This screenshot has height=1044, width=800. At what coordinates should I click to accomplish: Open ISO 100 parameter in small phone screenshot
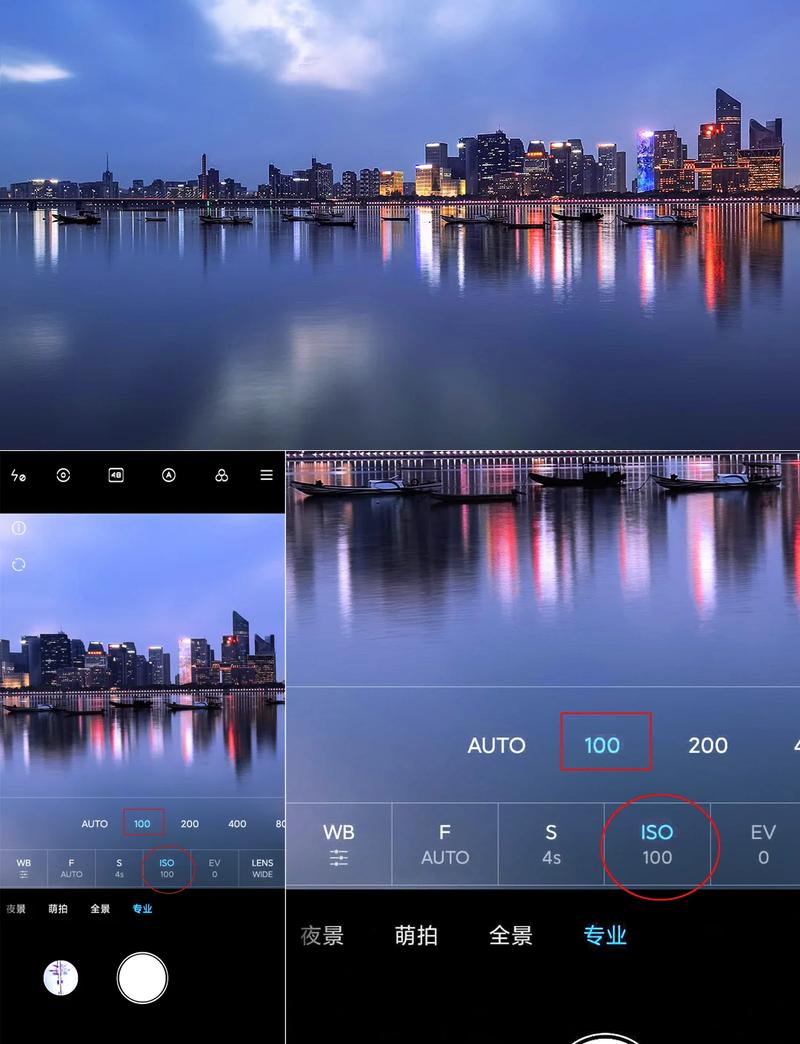tap(166, 868)
